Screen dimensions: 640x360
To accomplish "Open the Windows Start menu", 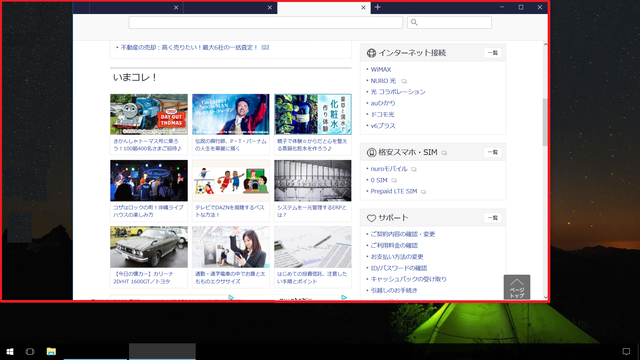I will pyautogui.click(x=10, y=351).
